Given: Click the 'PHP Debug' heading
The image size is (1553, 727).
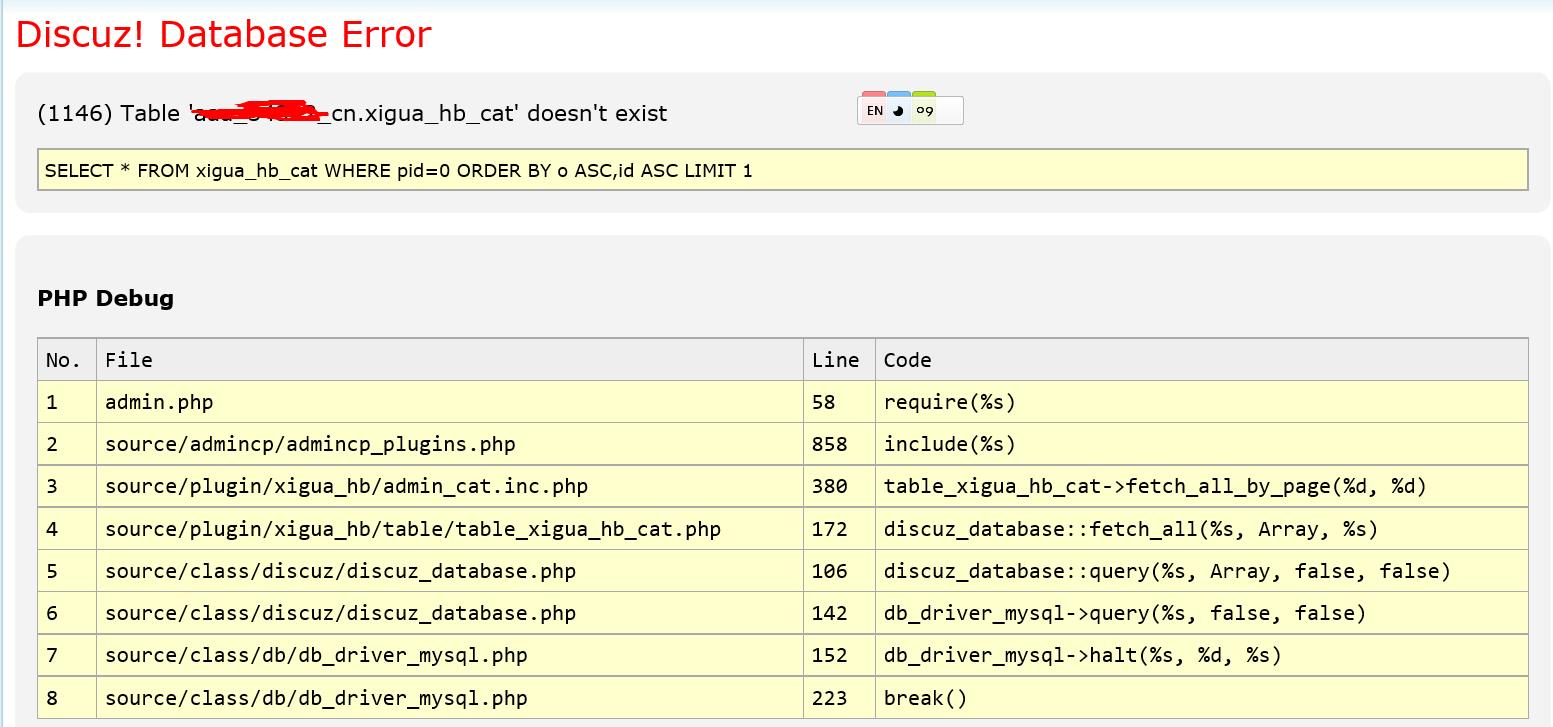Looking at the screenshot, I should pos(105,298).
